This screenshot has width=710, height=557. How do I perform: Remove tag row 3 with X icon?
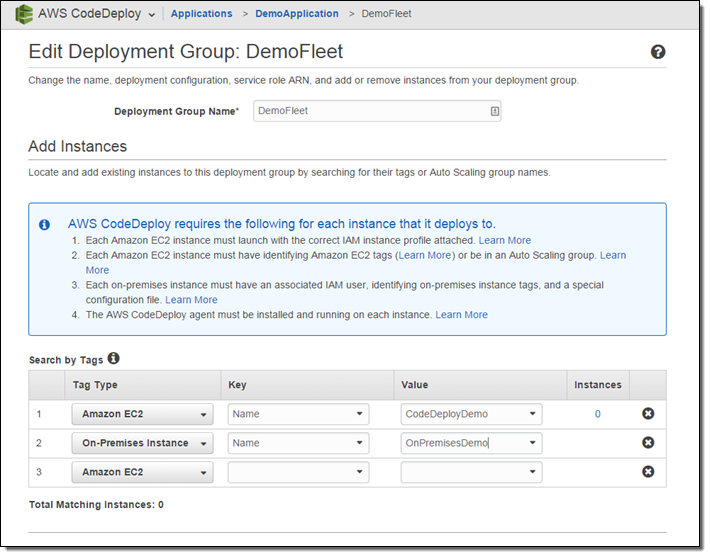coord(648,472)
